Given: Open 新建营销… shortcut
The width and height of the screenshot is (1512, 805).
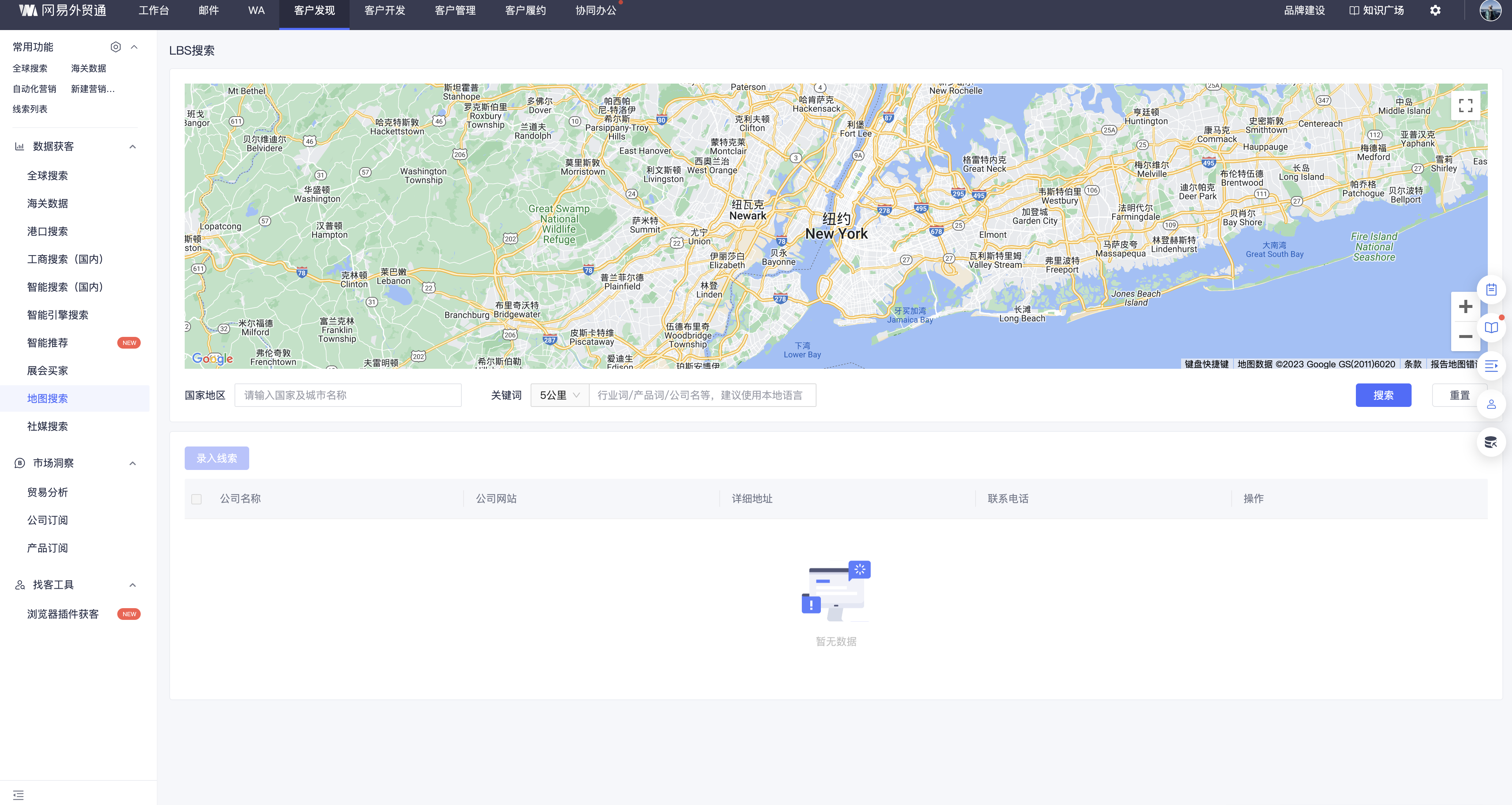Looking at the screenshot, I should (x=93, y=89).
